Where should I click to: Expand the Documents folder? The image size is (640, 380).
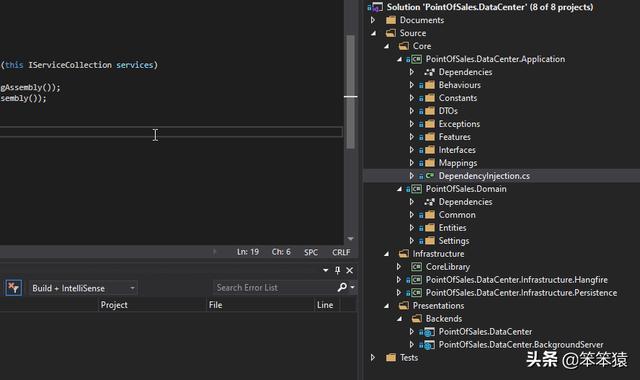coord(373,20)
